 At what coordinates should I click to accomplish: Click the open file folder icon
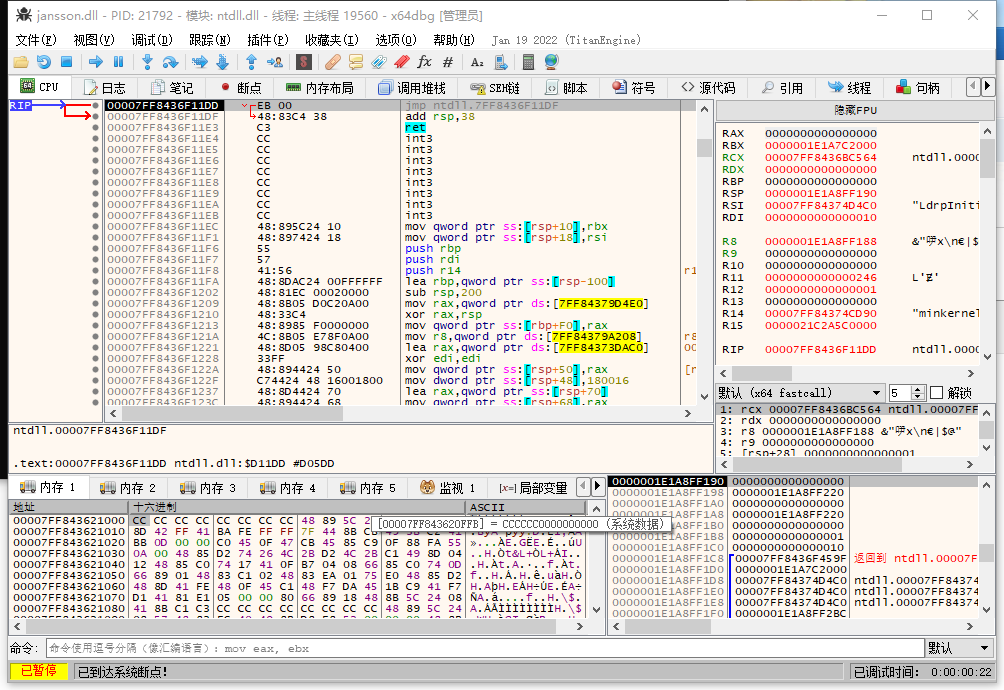click(20, 62)
